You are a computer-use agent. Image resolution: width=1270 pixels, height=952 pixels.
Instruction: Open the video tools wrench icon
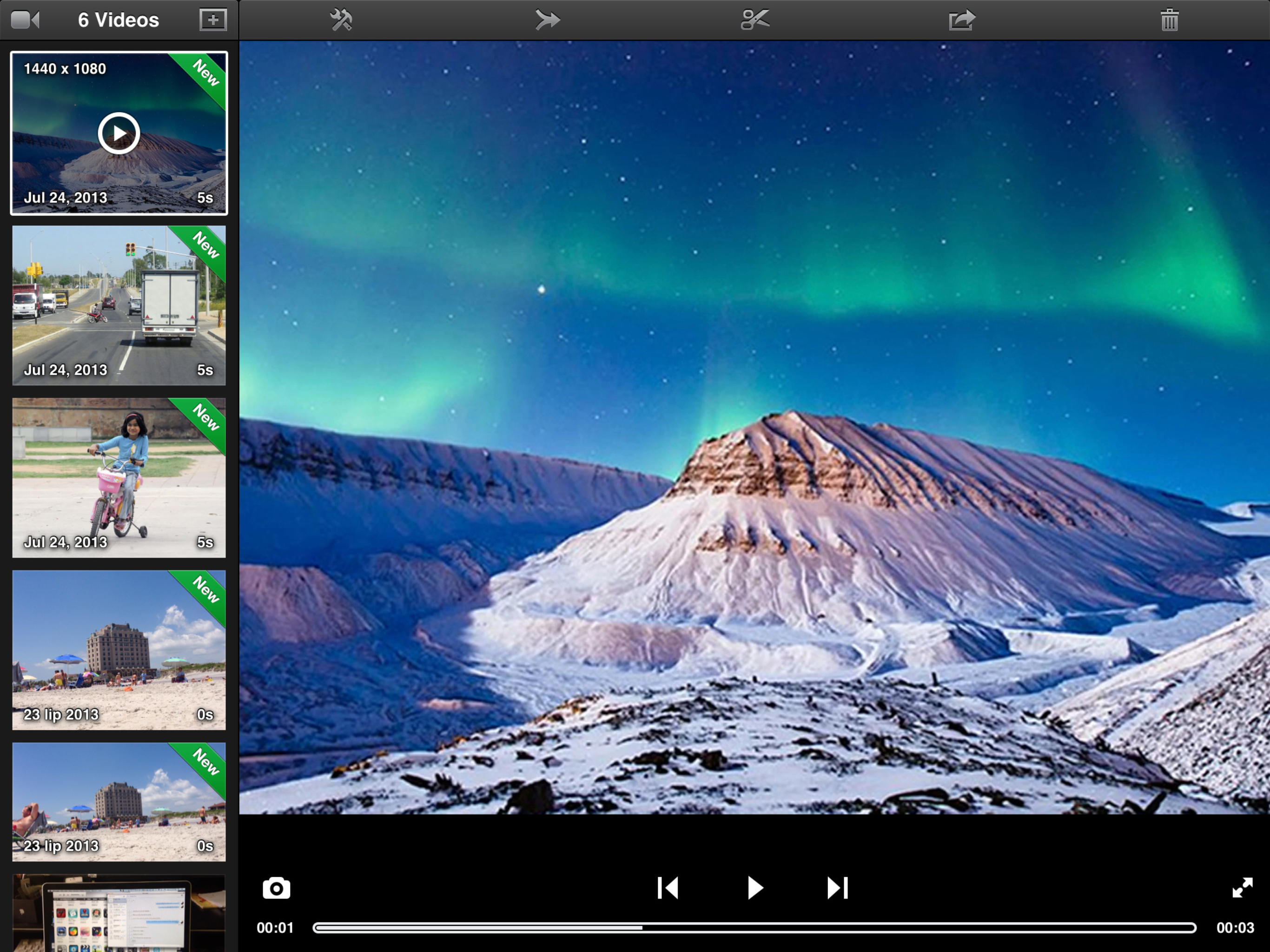pos(341,20)
